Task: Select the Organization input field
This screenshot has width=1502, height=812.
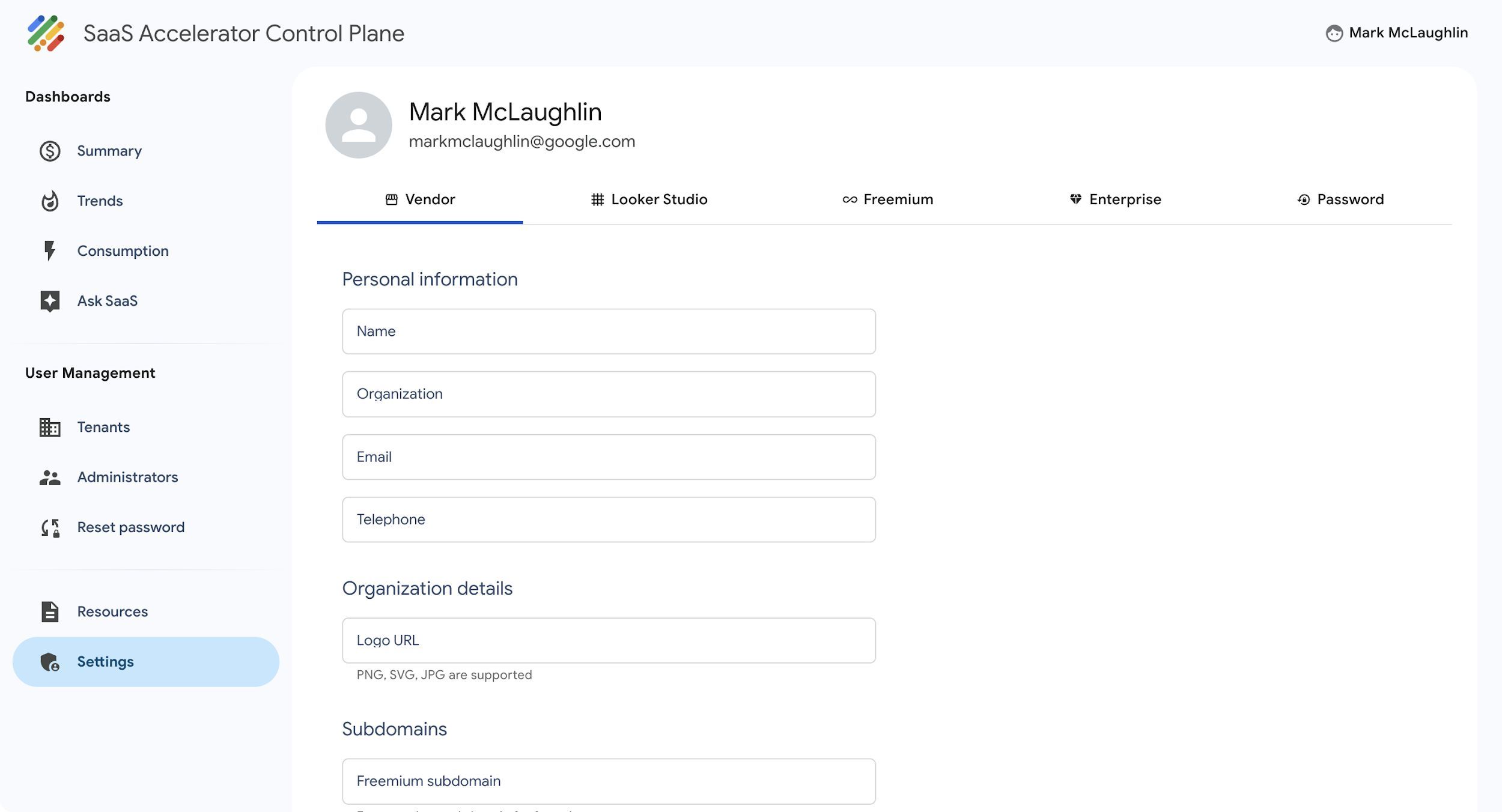Action: 608,394
